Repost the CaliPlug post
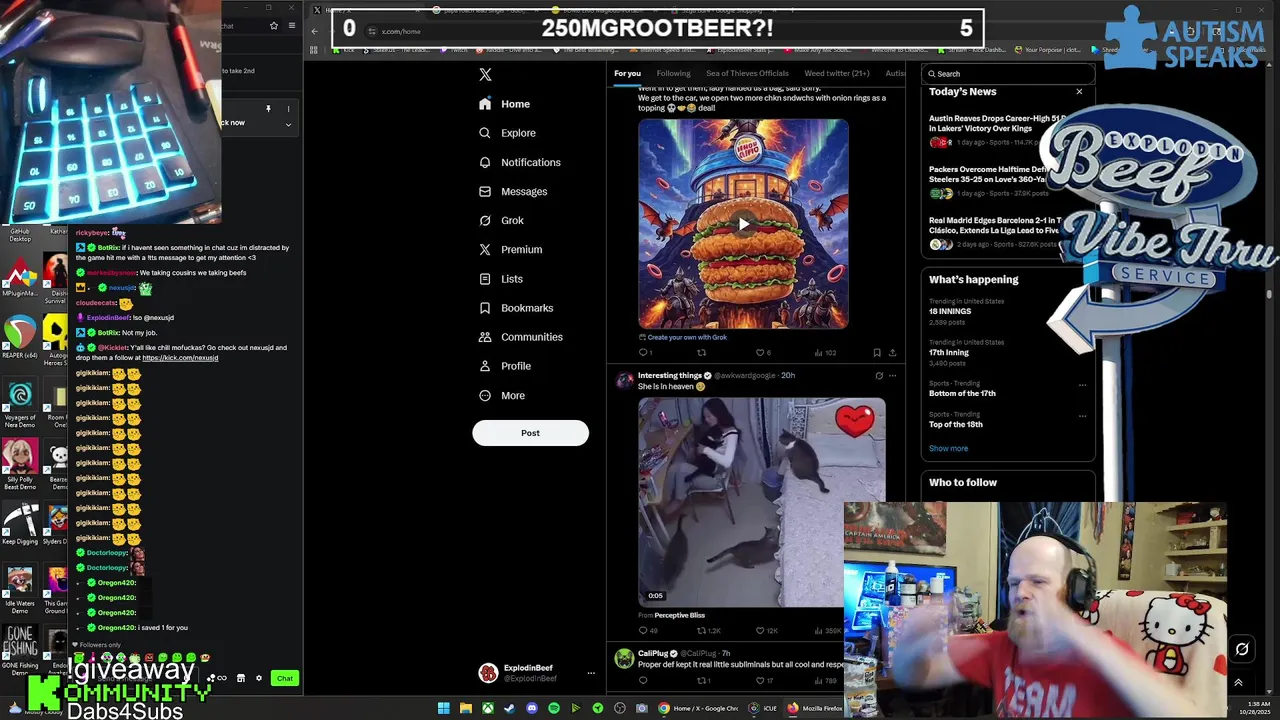The width and height of the screenshot is (1280, 720). point(703,681)
